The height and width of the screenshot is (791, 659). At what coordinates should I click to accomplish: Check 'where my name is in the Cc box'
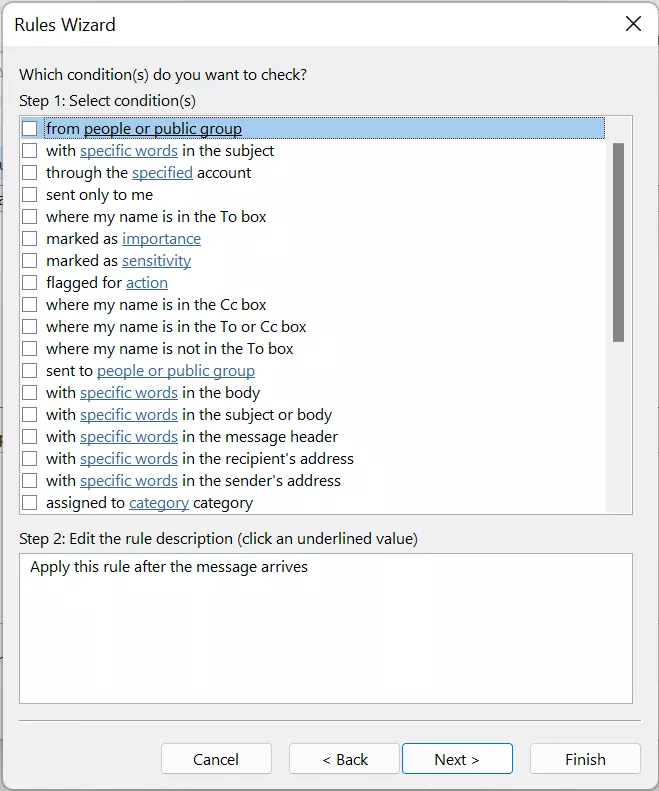click(x=30, y=305)
